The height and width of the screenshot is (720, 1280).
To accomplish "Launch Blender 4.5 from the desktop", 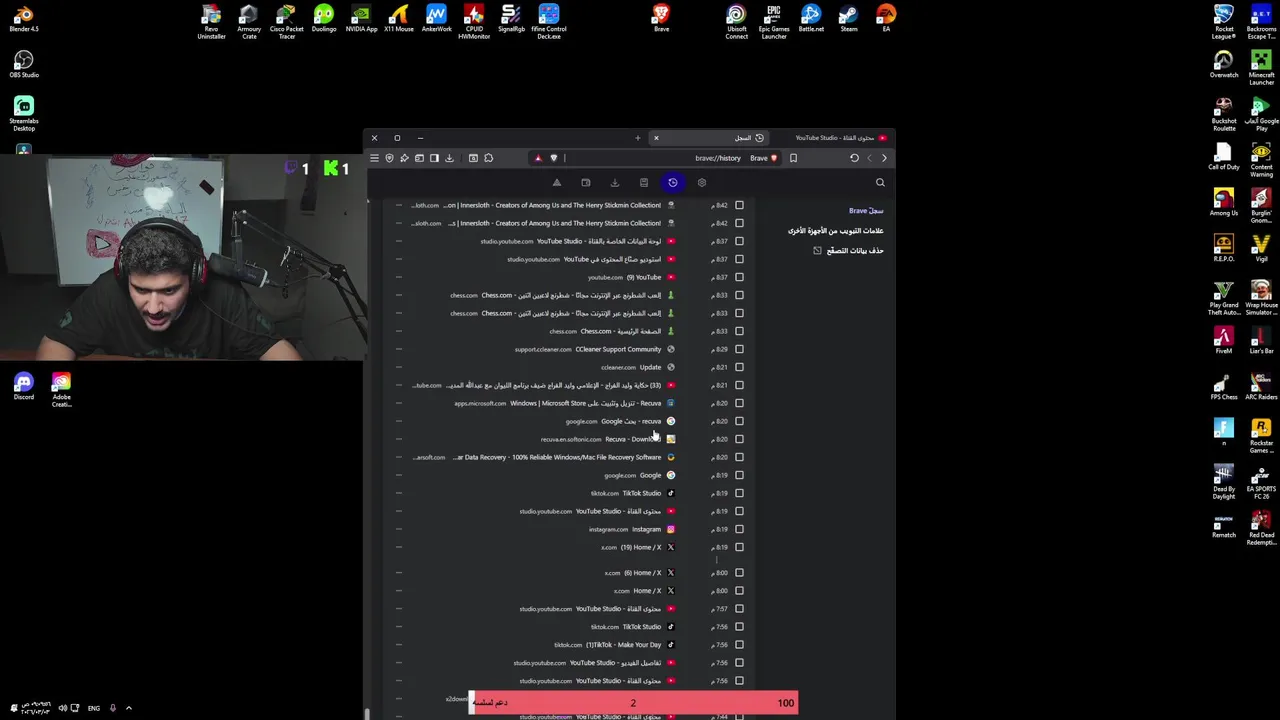I will click(24, 19).
